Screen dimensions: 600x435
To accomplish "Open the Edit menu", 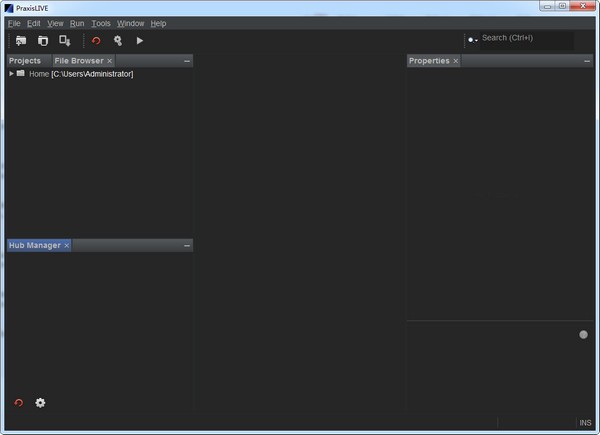I will (34, 23).
